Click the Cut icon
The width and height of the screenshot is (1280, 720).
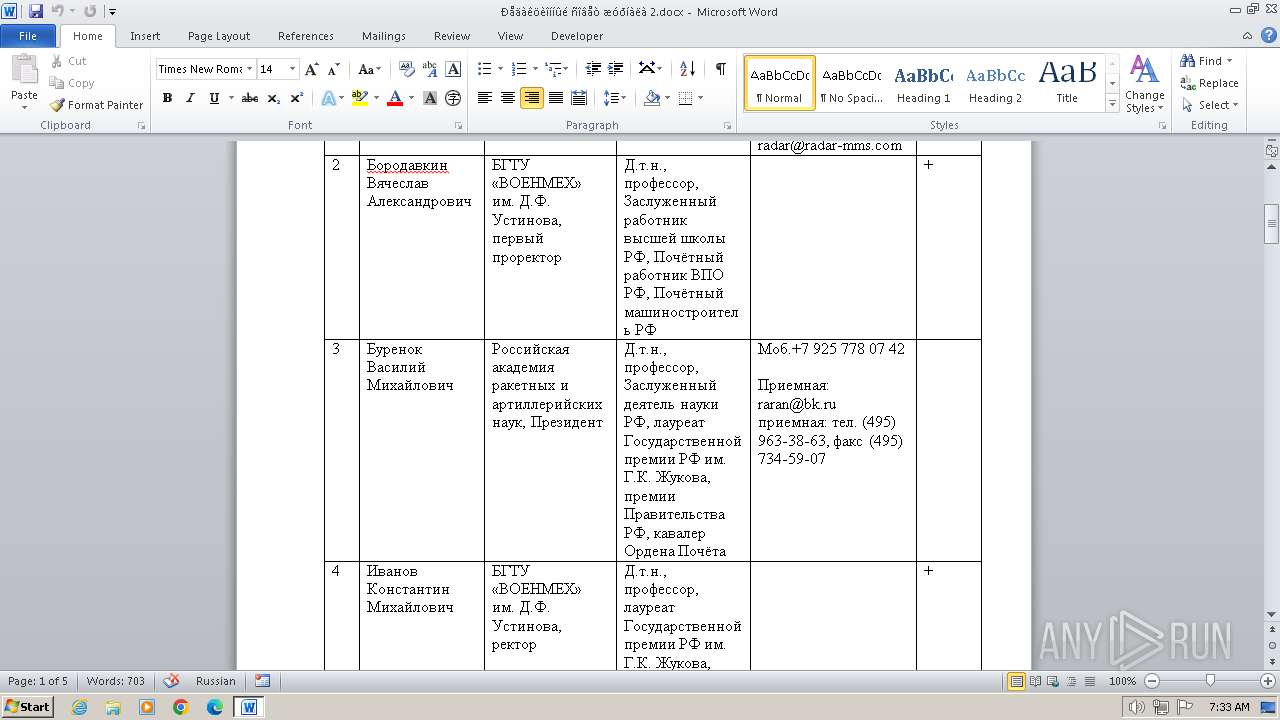[68, 61]
